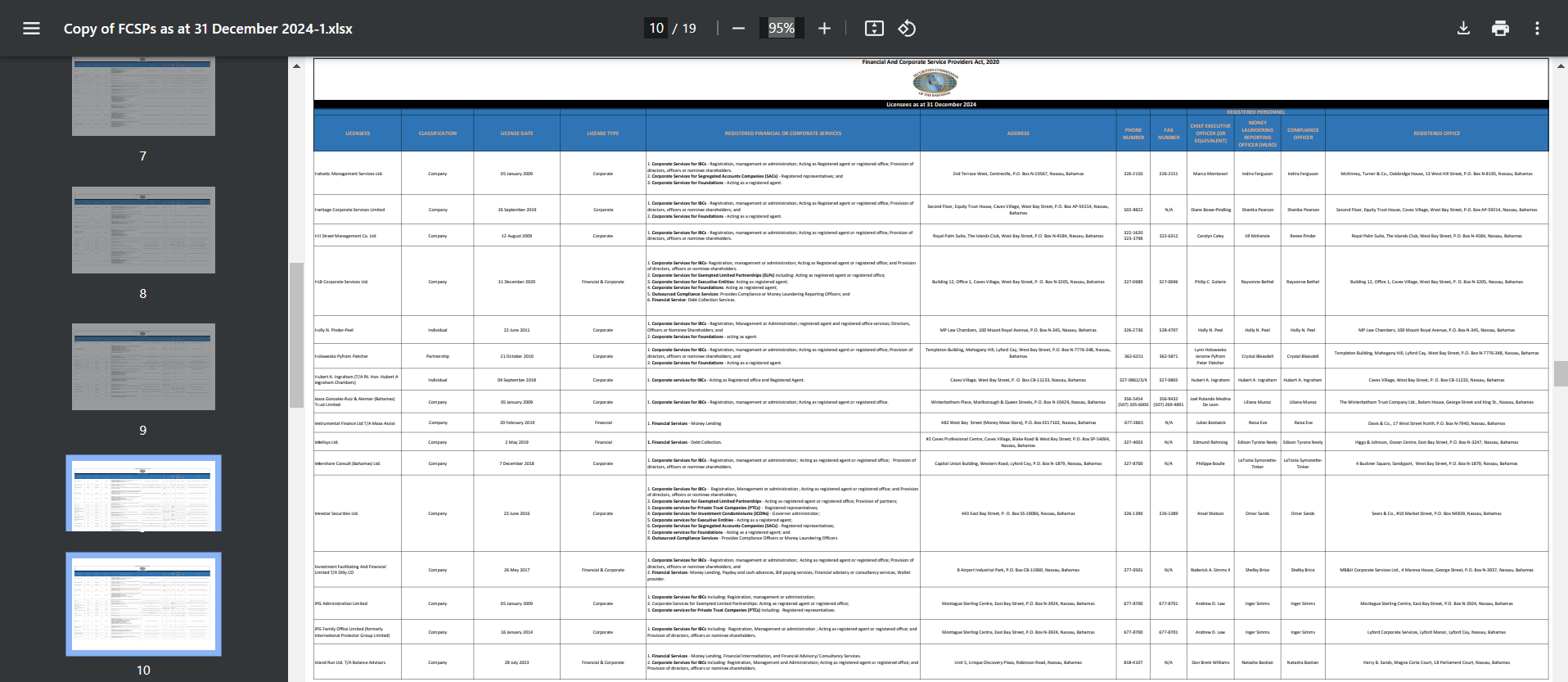Viewport: 1568px width, 682px height.
Task: Click the PHONE NUMBER column header
Action: tap(1133, 133)
